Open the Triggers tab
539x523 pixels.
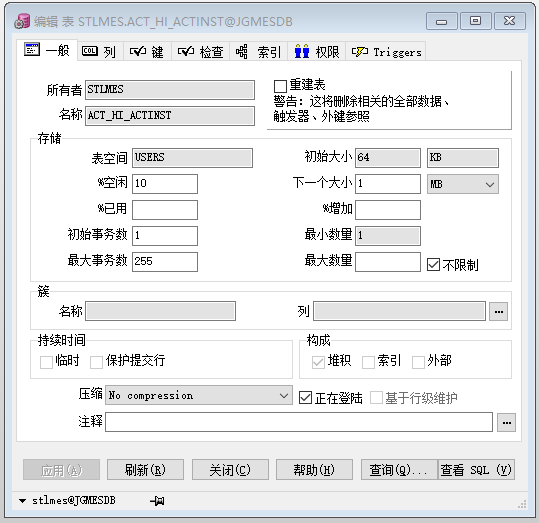click(386, 52)
